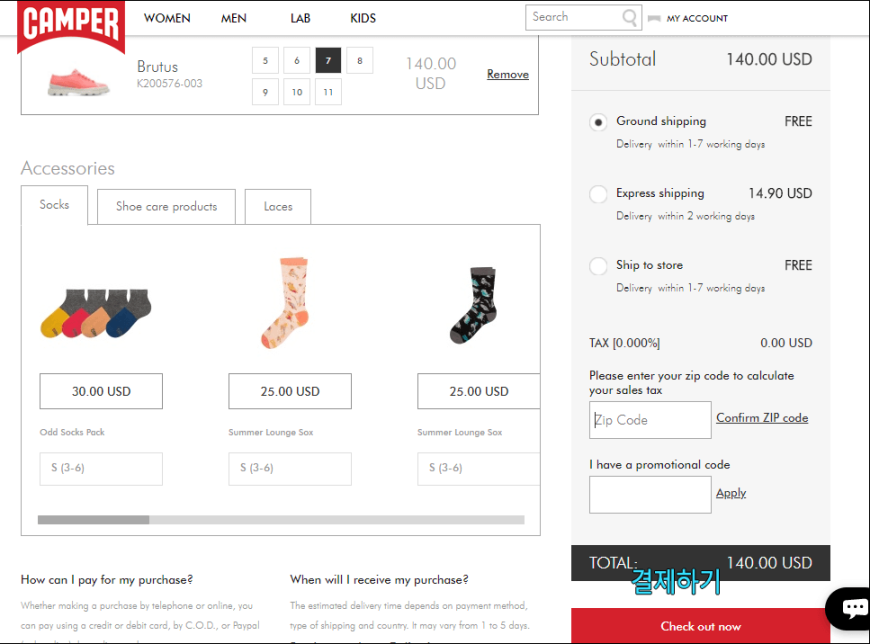
Task: Select shoe size 11
Action: 328,92
